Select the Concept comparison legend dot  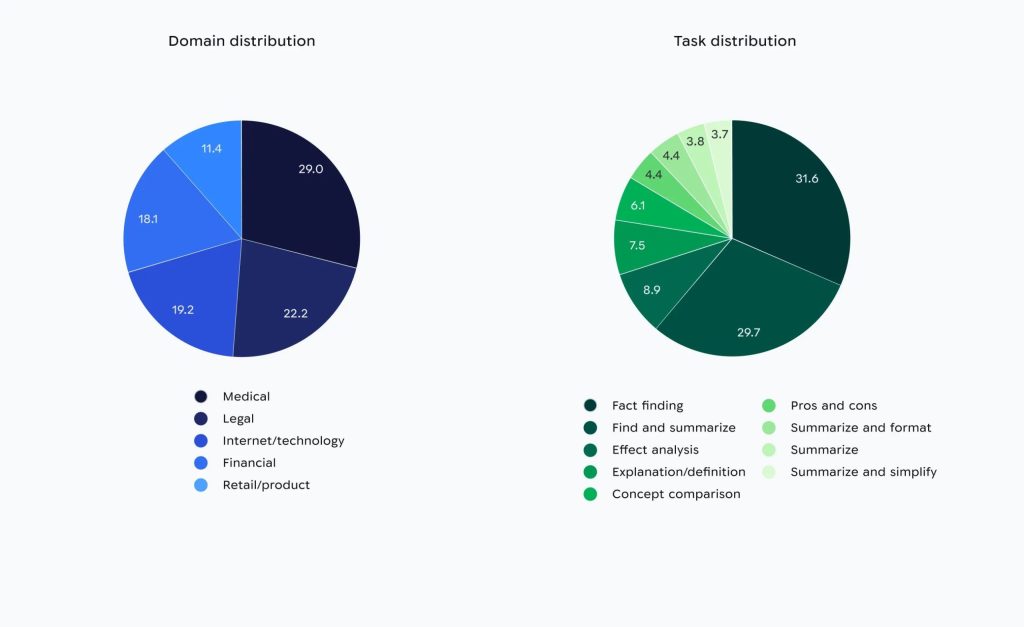tap(590, 494)
